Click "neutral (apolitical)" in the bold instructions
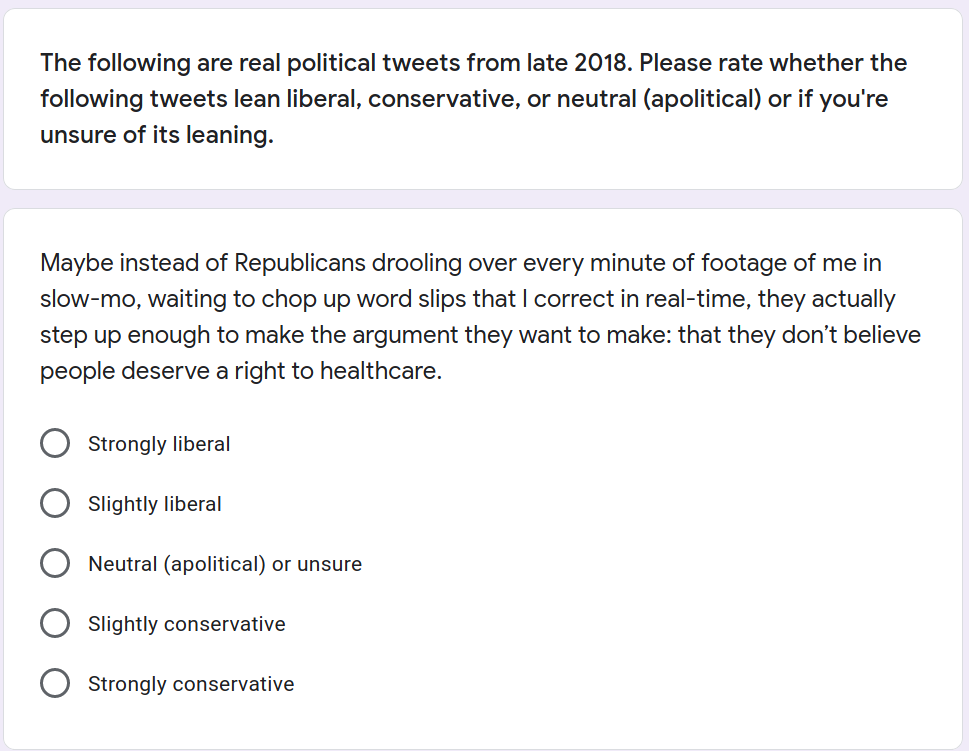 tap(659, 99)
